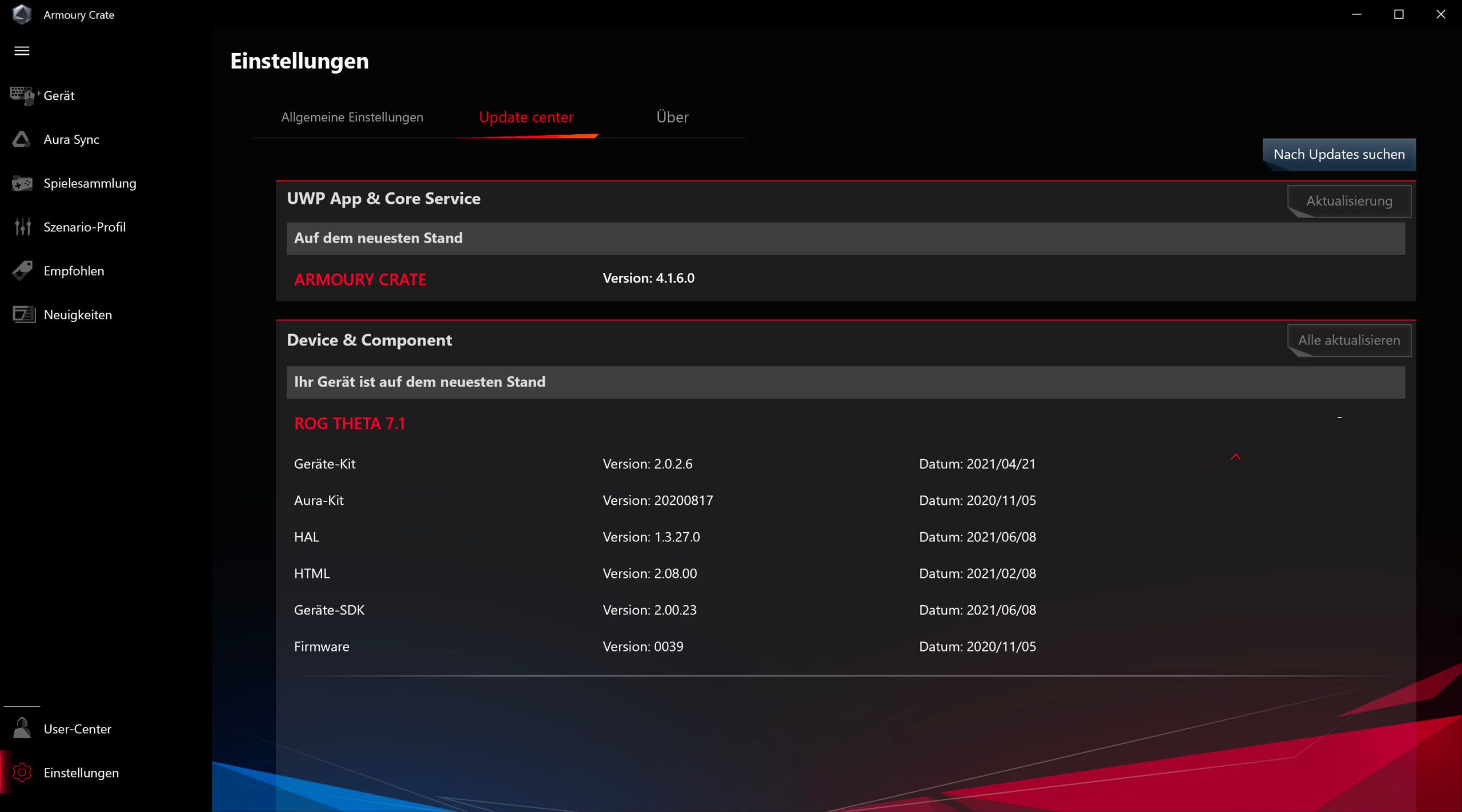Click the User-Center person icon
This screenshot has height=812, width=1462.
(22, 729)
